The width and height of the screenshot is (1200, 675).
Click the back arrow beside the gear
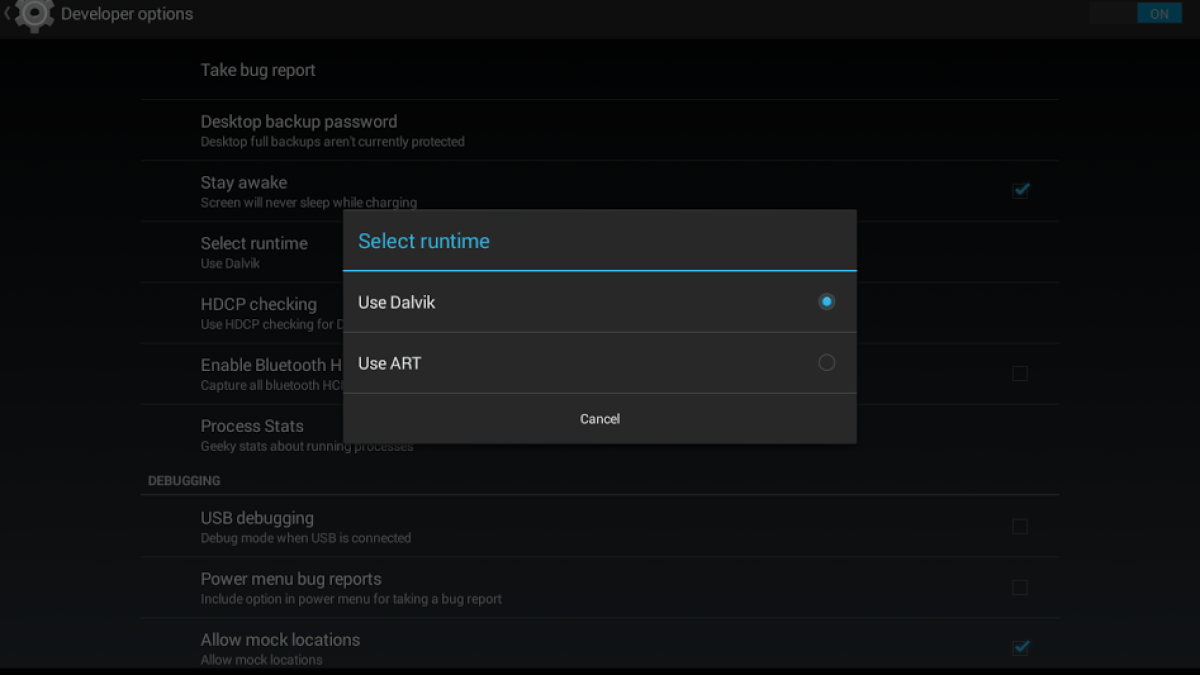tap(7, 14)
